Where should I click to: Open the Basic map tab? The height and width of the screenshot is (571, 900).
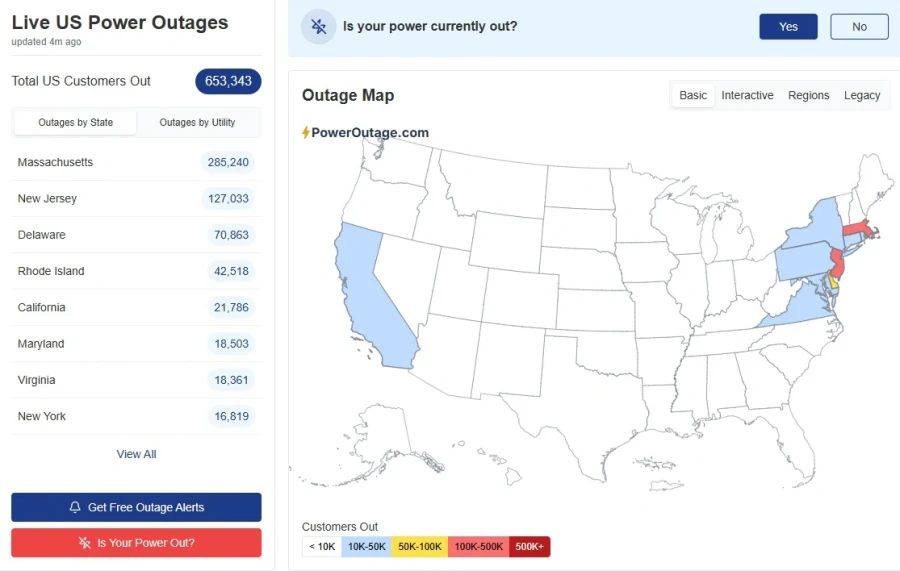pos(693,96)
